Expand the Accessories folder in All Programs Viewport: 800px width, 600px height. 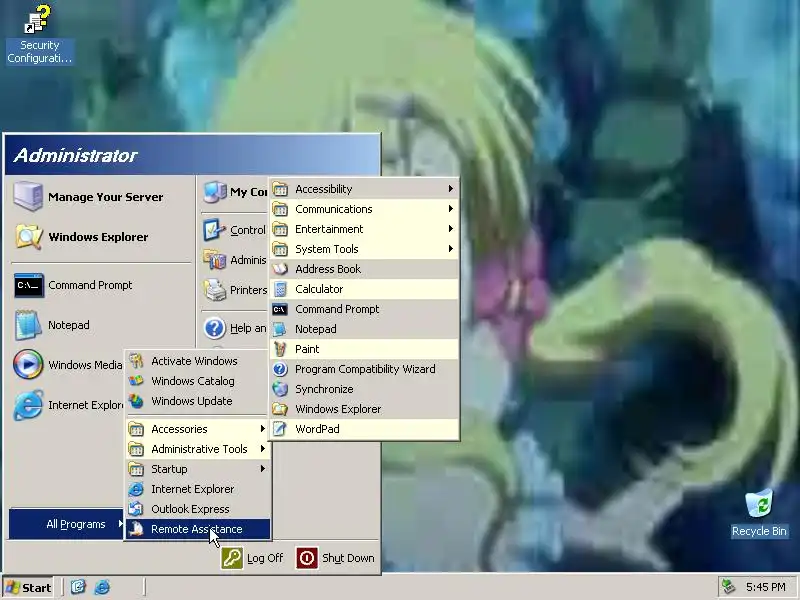pyautogui.click(x=198, y=429)
